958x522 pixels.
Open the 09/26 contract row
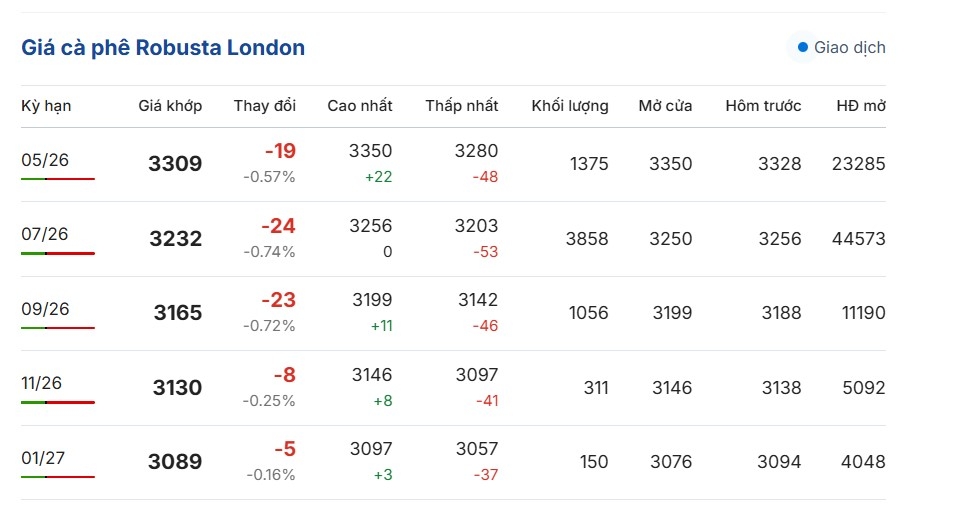point(45,309)
